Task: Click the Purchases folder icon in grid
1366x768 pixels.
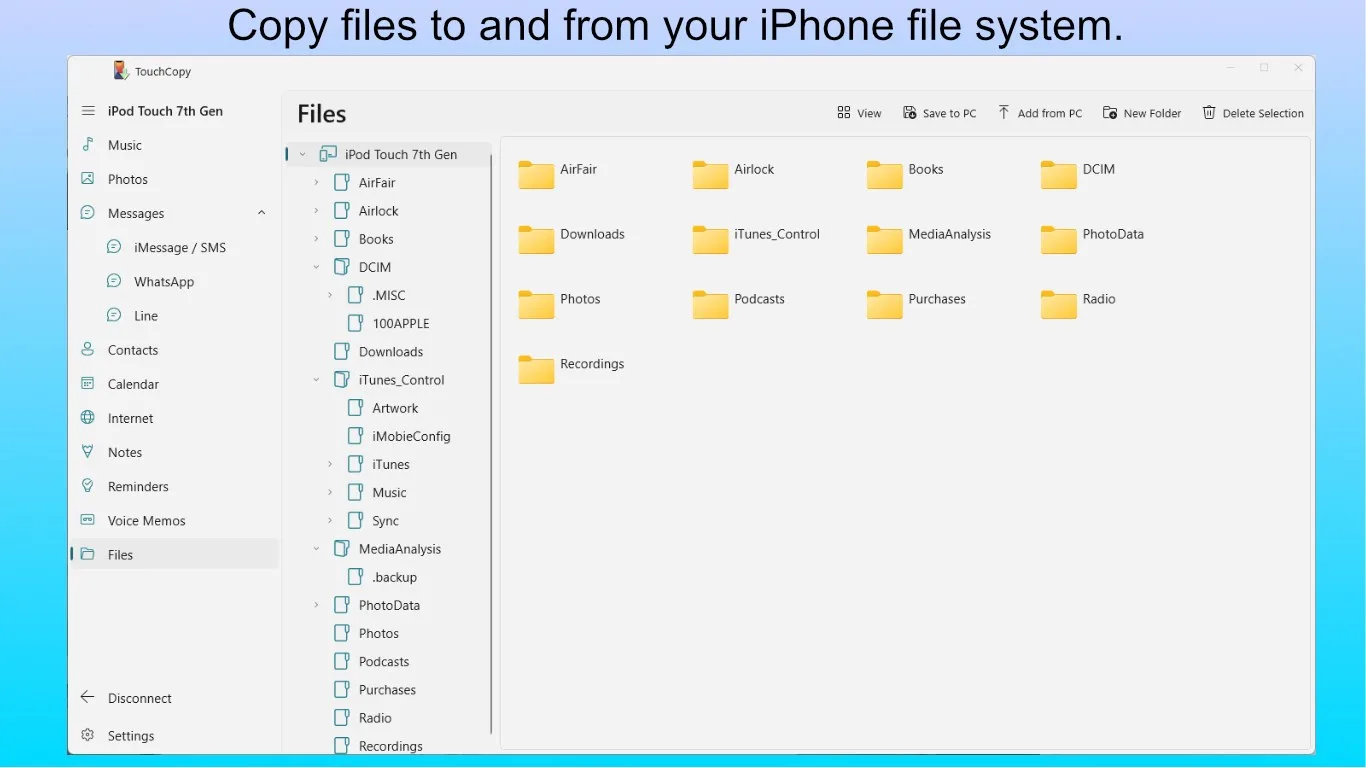Action: [884, 305]
